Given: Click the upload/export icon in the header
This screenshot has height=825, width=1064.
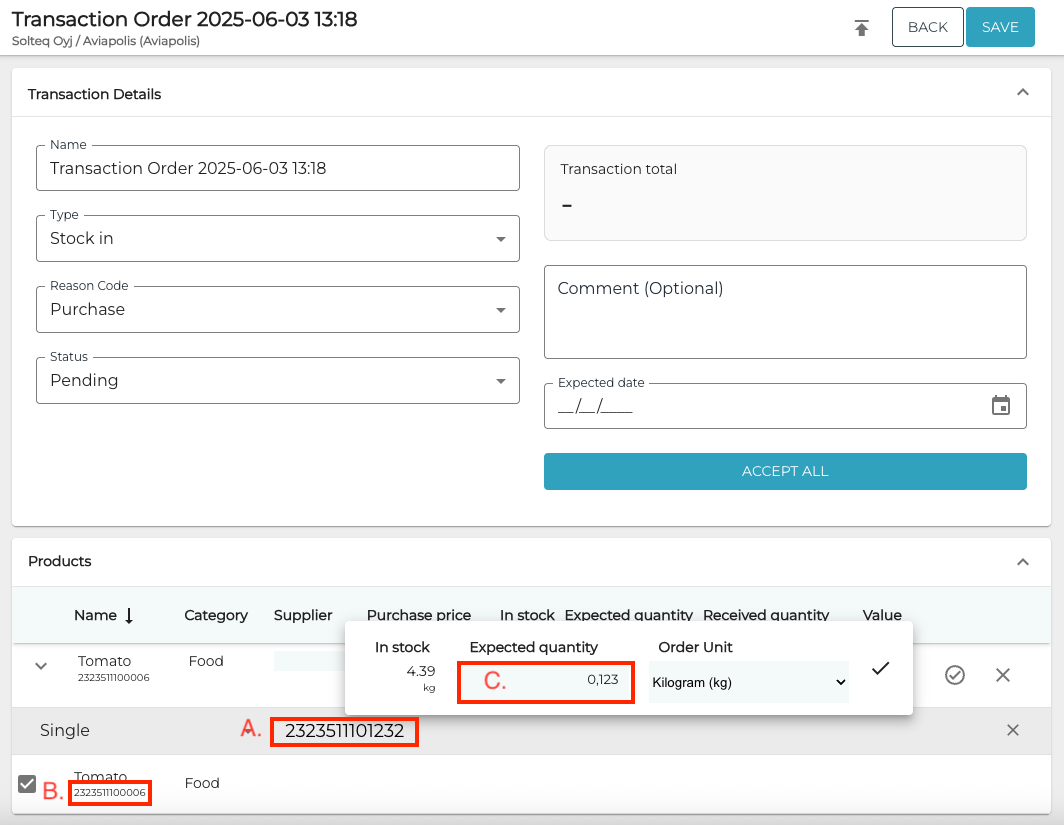Looking at the screenshot, I should click(861, 27).
